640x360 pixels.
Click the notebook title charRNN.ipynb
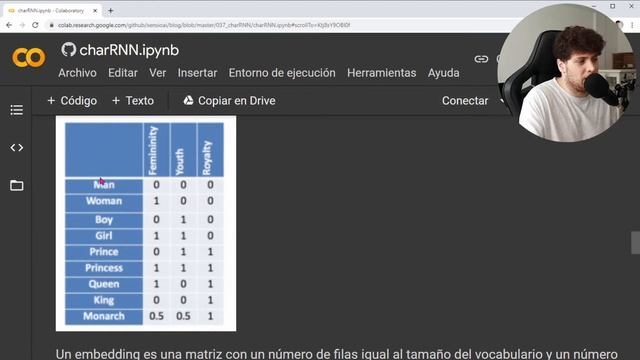(129, 50)
